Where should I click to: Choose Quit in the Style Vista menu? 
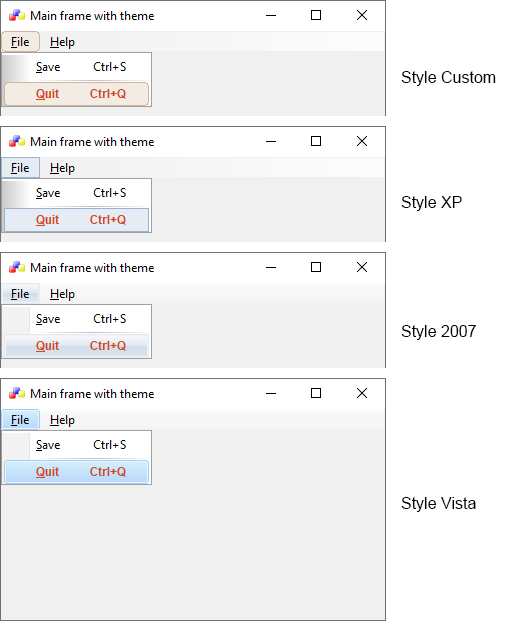[76, 472]
